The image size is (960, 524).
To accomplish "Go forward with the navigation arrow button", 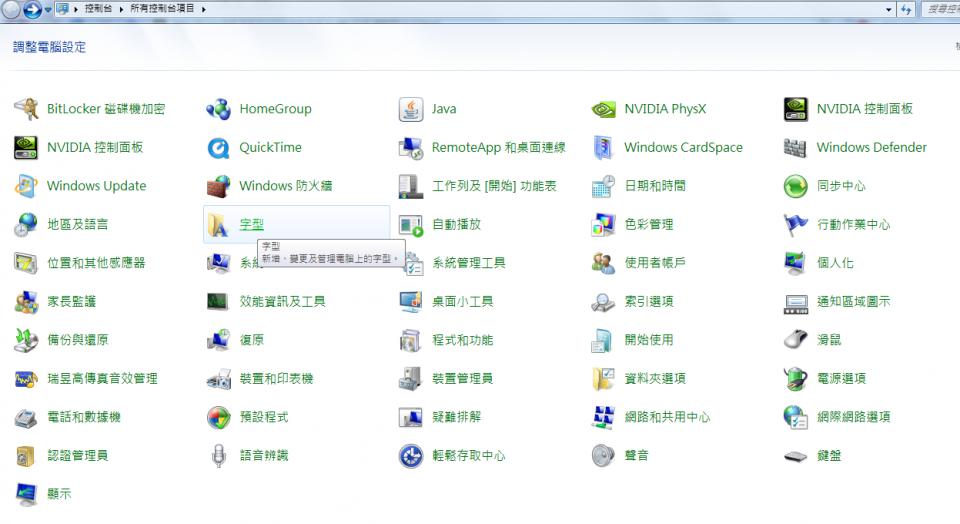I will coord(32,9).
